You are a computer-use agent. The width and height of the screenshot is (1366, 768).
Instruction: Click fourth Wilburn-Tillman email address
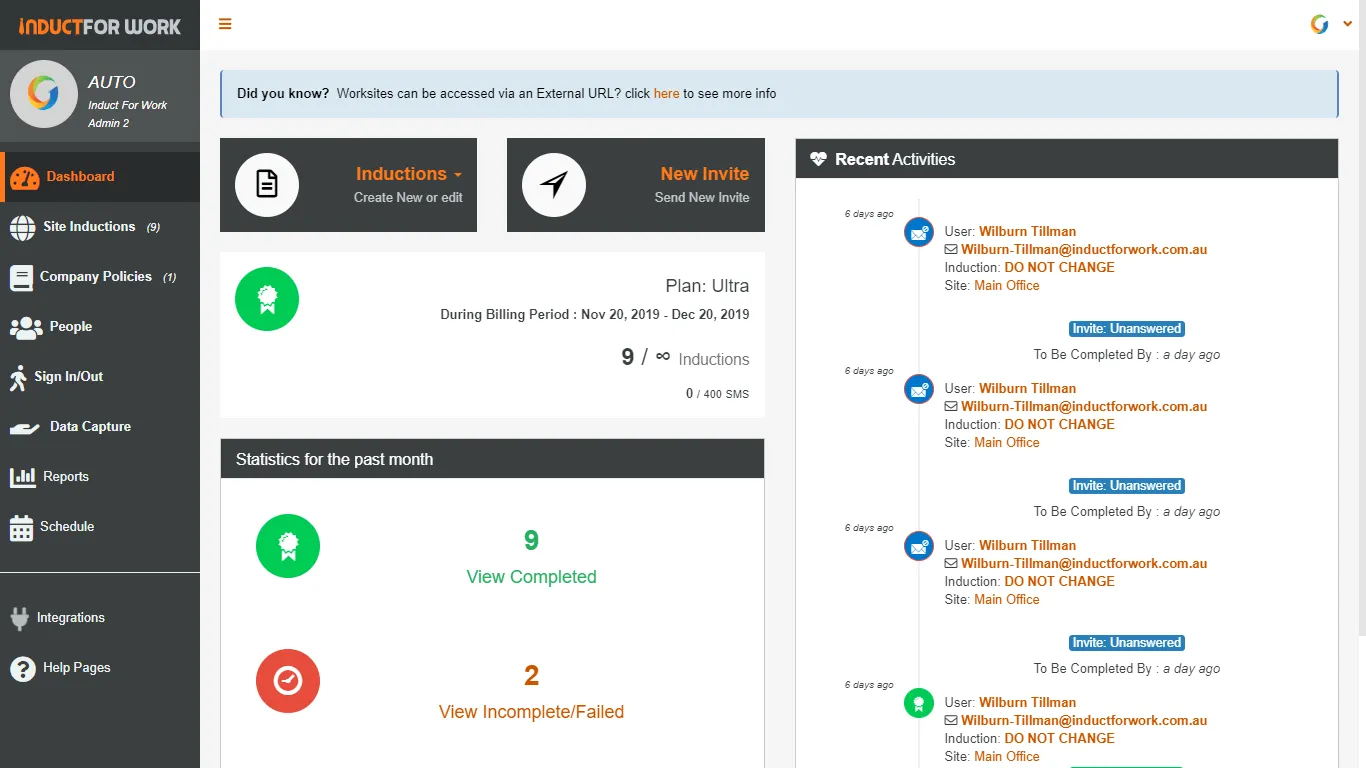[1084, 721]
